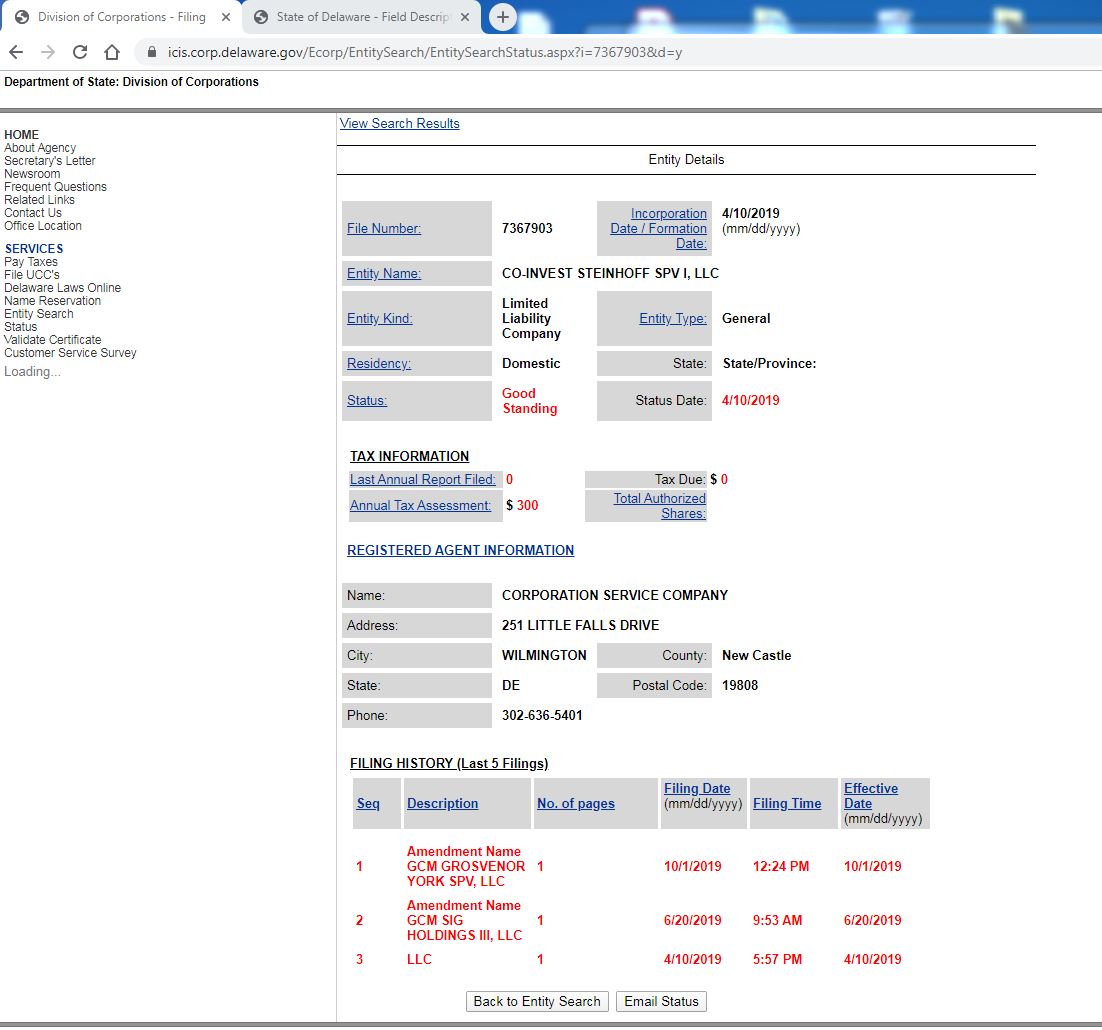Image resolution: width=1102 pixels, height=1030 pixels.
Task: Open Validate Certificate sidebar item
Action: [x=53, y=339]
